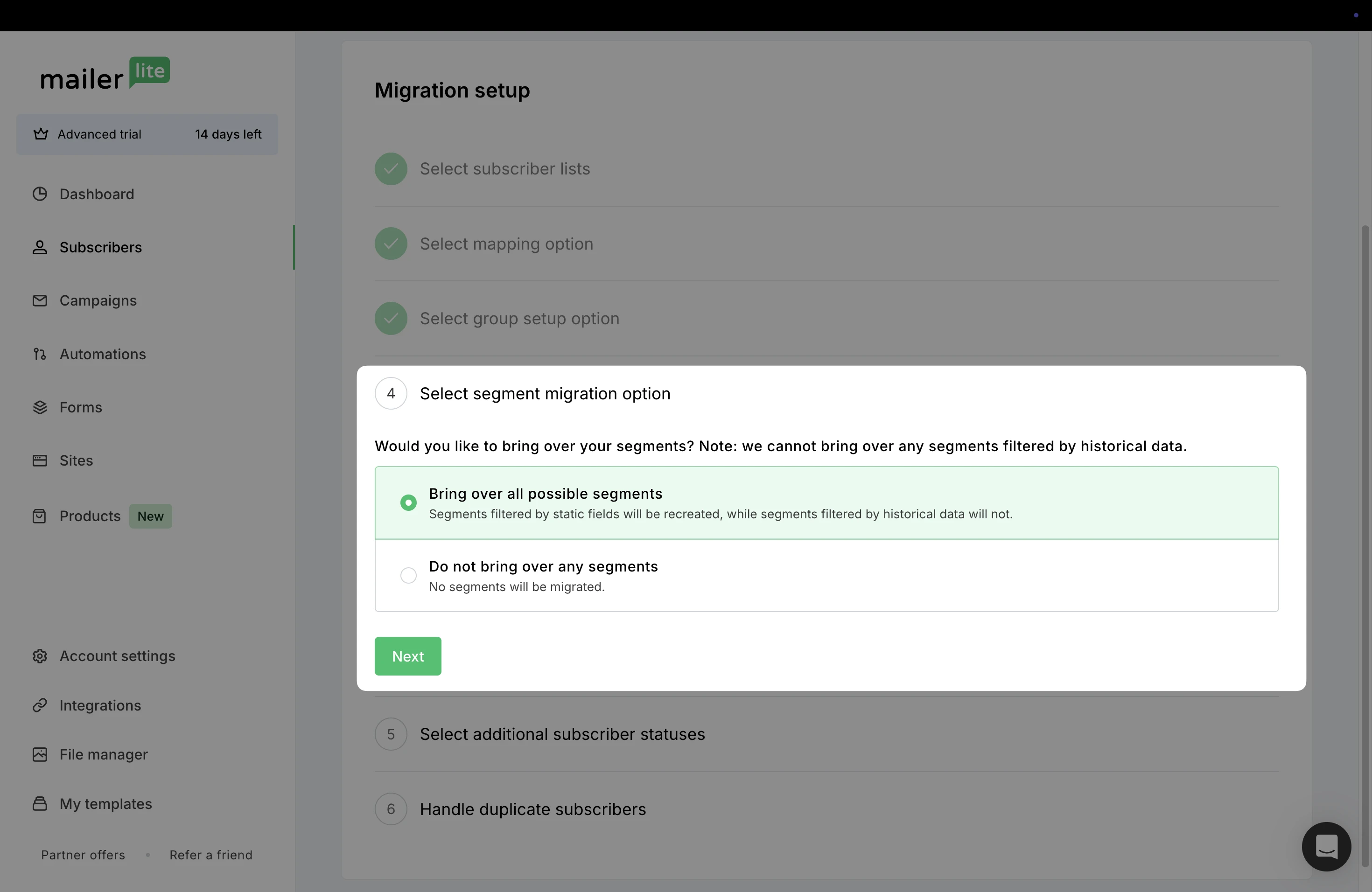Click the Forms layers icon

coord(40,407)
